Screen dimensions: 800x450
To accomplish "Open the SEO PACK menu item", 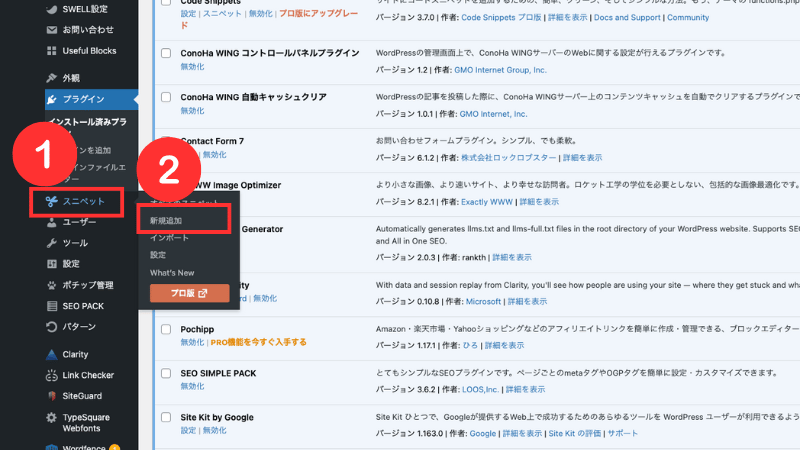I will (83, 306).
